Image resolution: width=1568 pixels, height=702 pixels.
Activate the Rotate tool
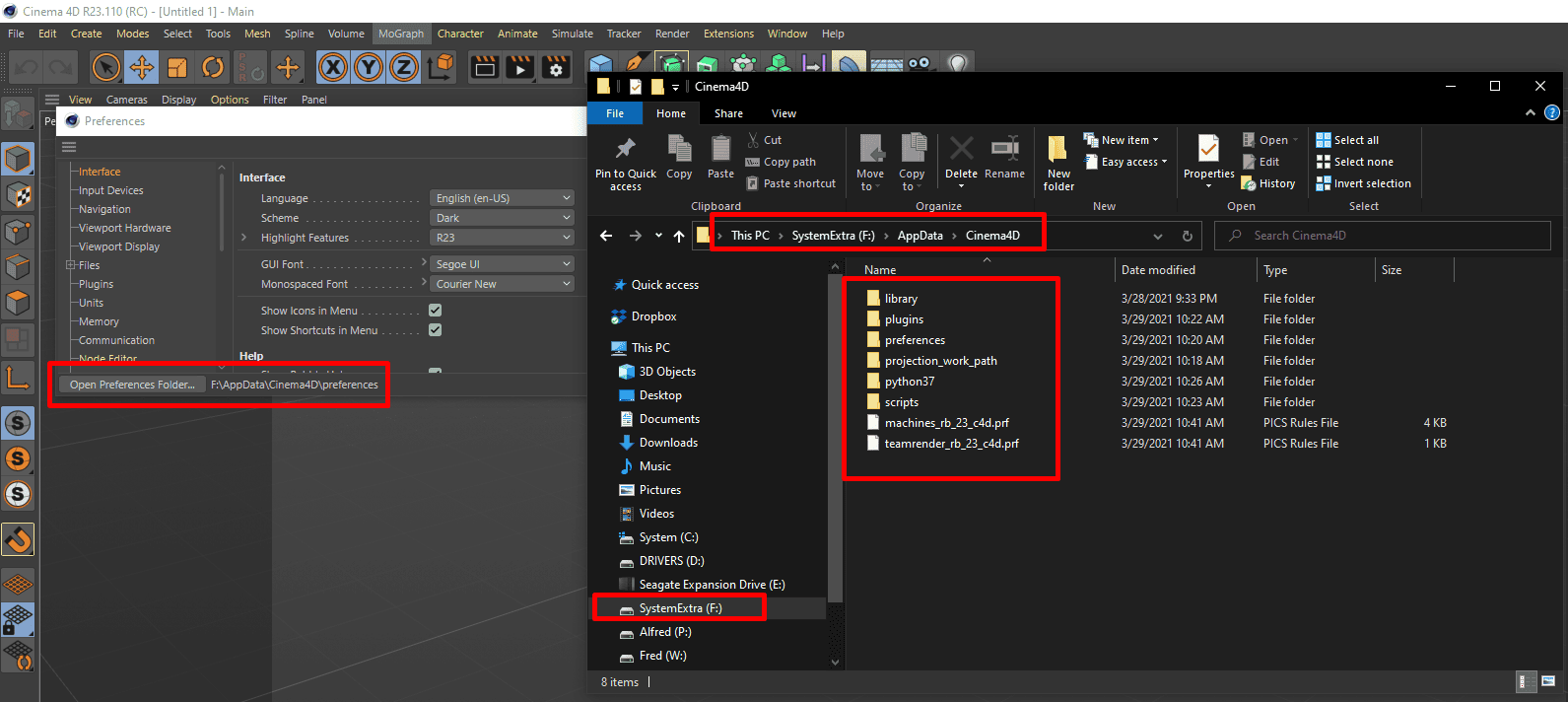click(213, 67)
